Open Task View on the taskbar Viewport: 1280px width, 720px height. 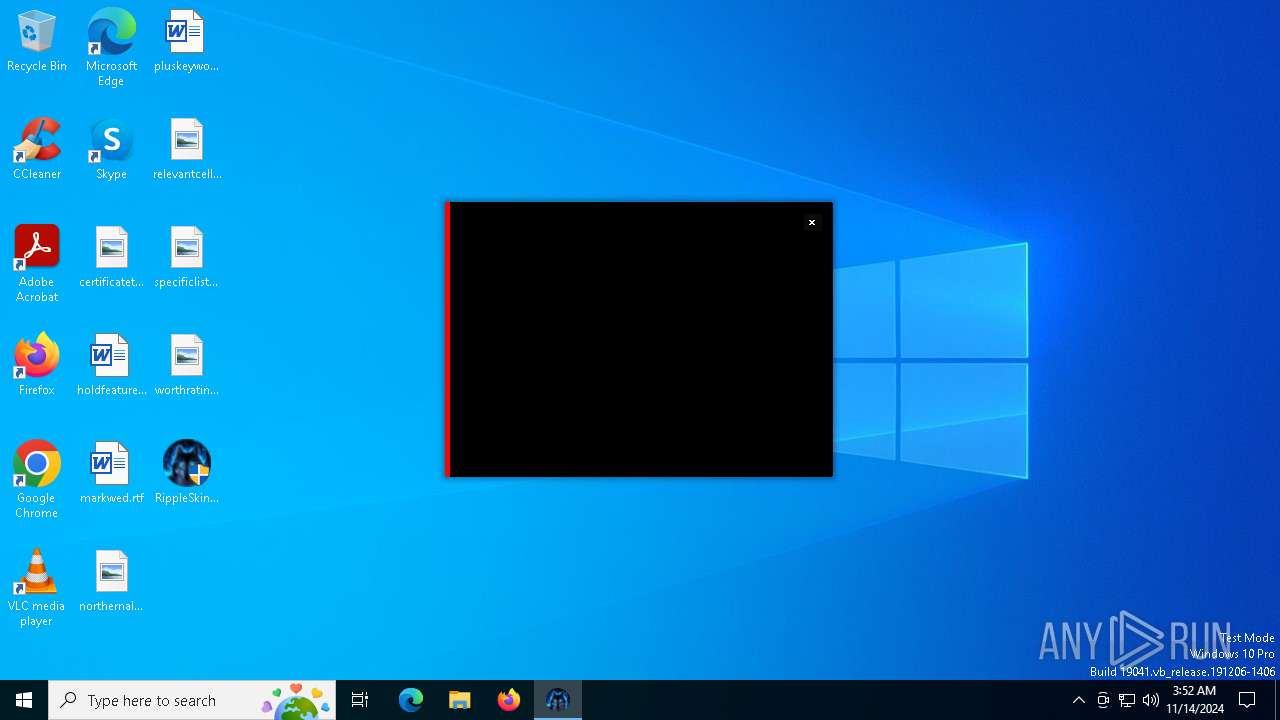(x=360, y=700)
